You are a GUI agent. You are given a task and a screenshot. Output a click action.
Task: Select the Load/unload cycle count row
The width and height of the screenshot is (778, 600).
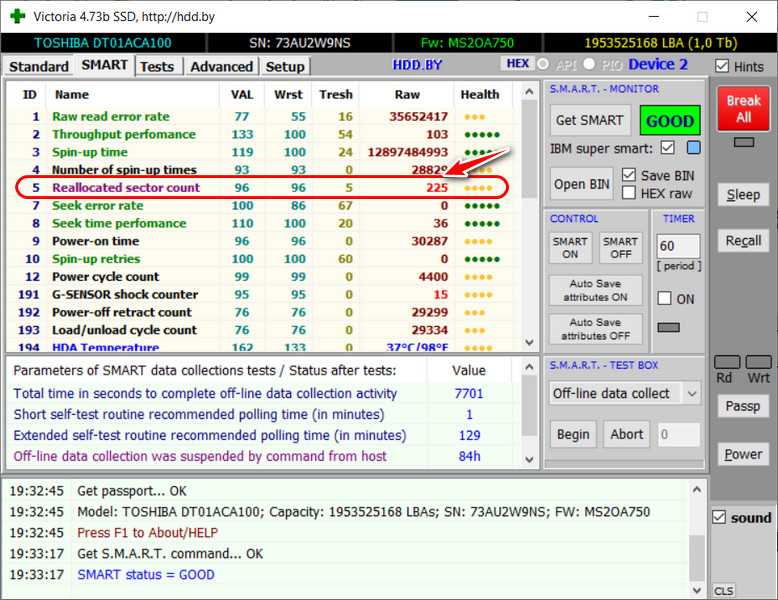(263, 330)
